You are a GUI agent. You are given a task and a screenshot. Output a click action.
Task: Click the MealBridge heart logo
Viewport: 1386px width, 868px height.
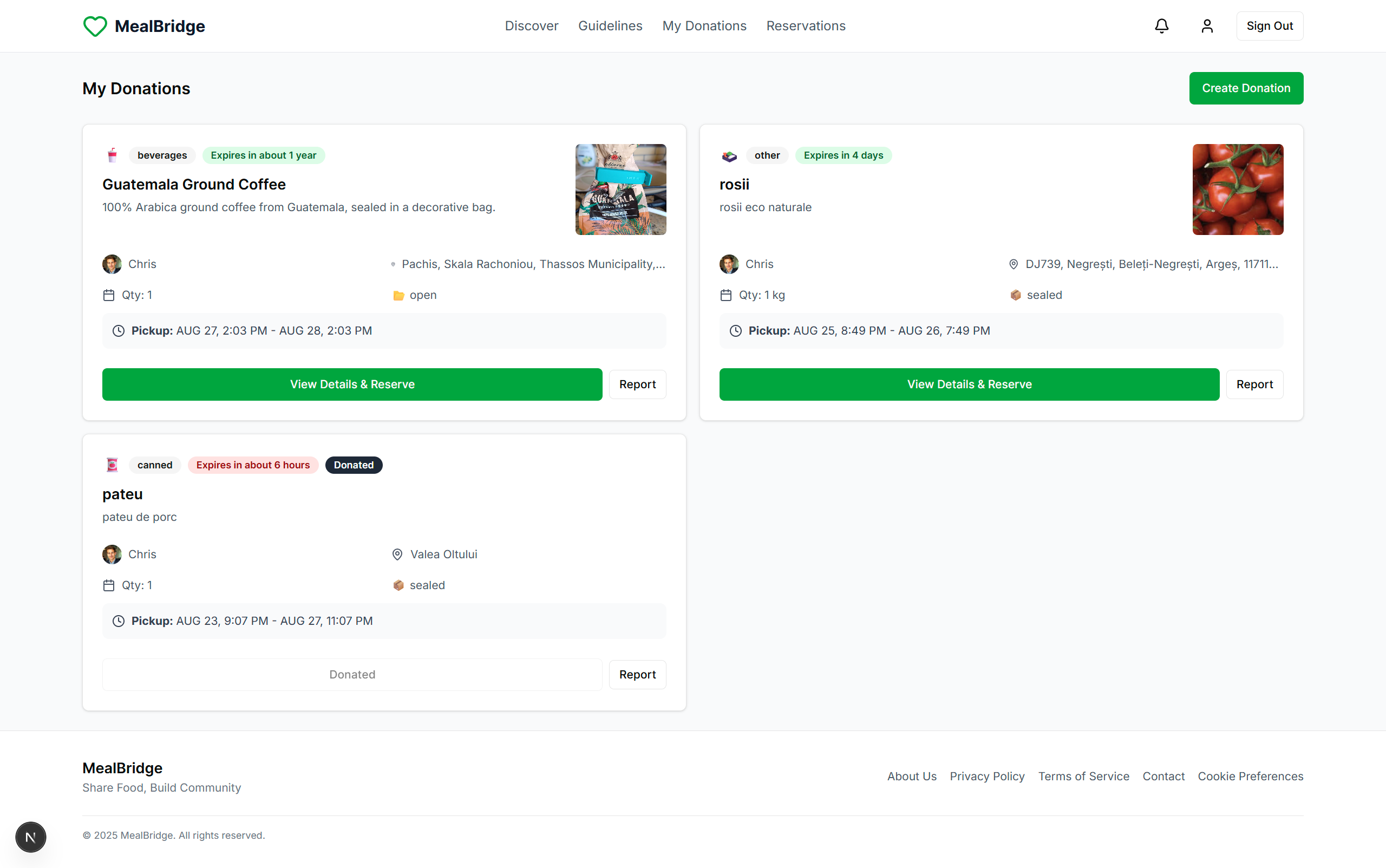click(x=95, y=26)
